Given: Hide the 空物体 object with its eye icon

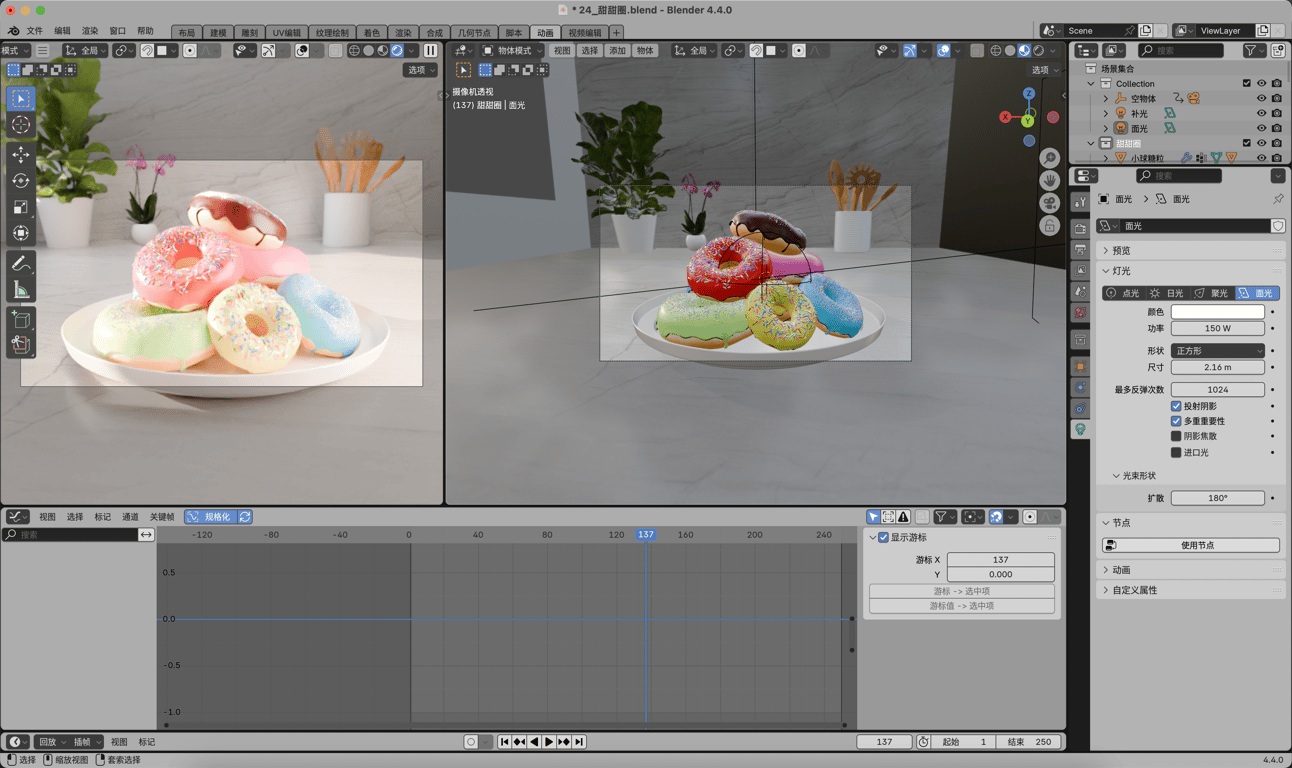Looking at the screenshot, I should [1261, 98].
